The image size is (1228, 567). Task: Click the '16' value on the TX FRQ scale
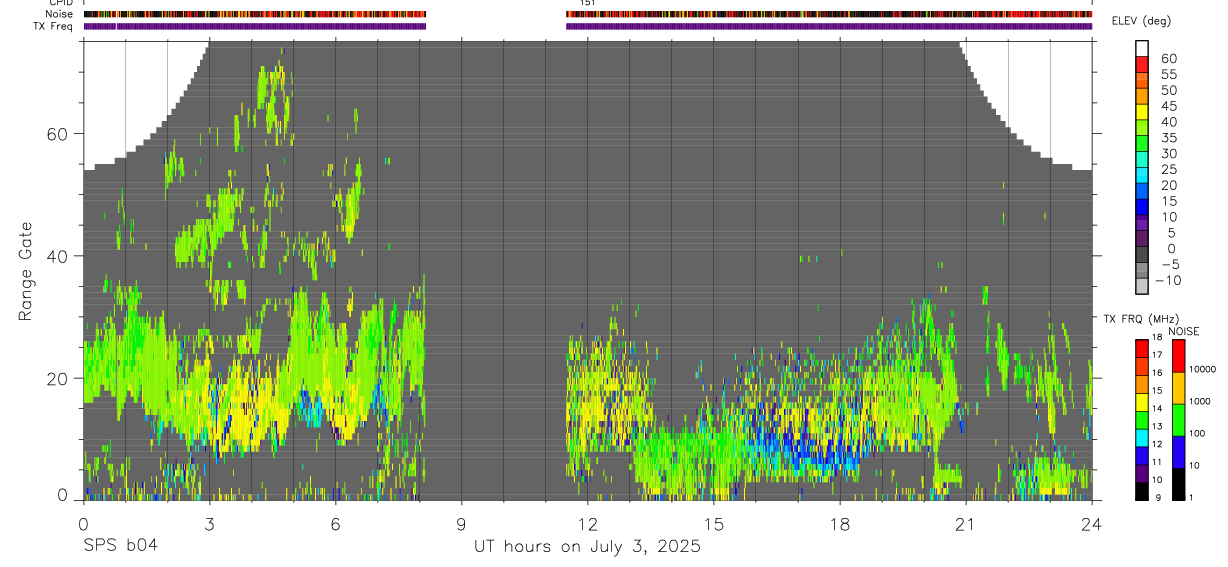pos(1157,372)
